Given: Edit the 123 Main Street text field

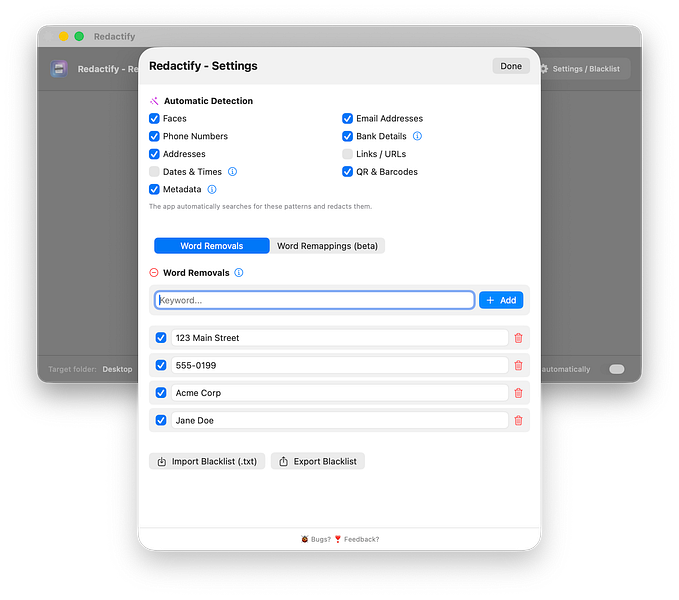Looking at the screenshot, I should 340,338.
